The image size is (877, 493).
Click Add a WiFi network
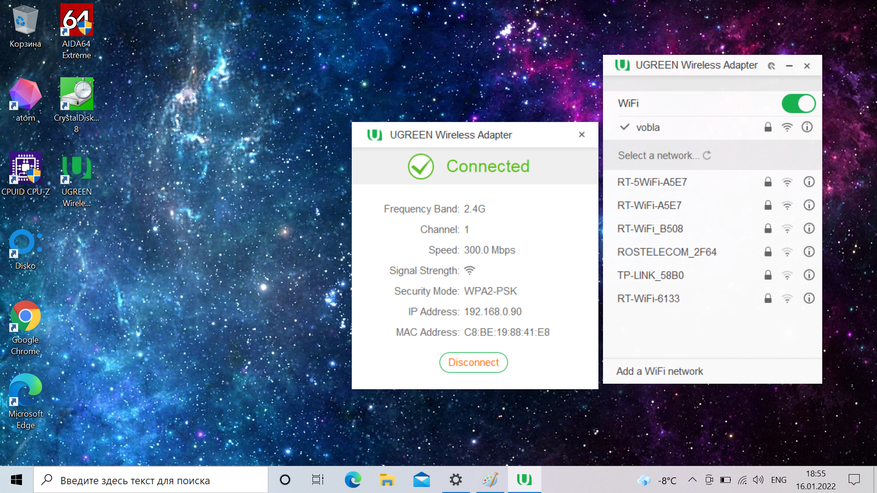(x=659, y=372)
